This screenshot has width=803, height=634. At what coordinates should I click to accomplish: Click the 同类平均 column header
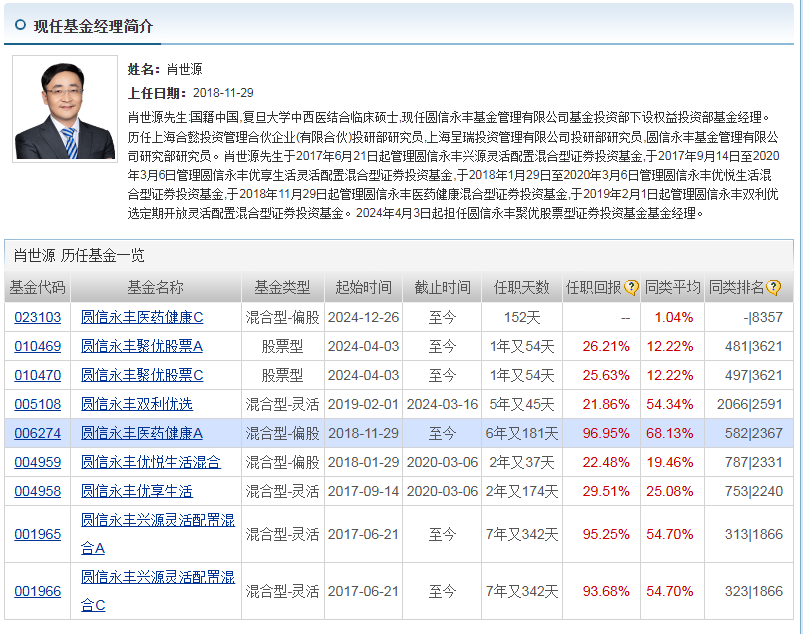point(672,287)
